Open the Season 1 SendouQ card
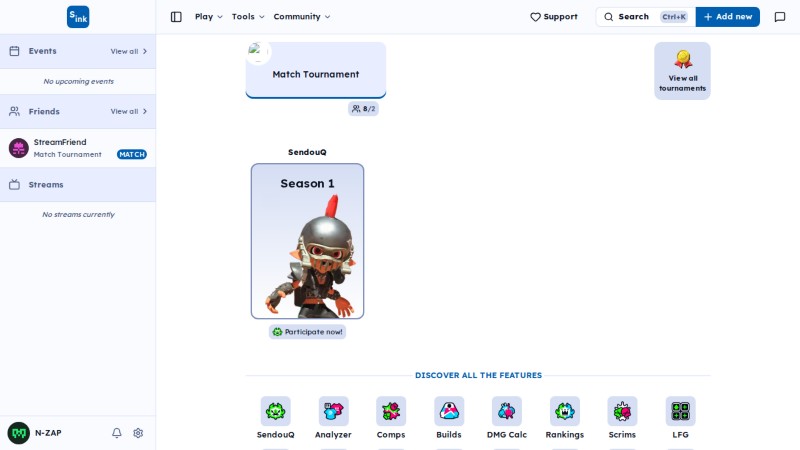Screen dimensions: 800x450 tap(307, 241)
